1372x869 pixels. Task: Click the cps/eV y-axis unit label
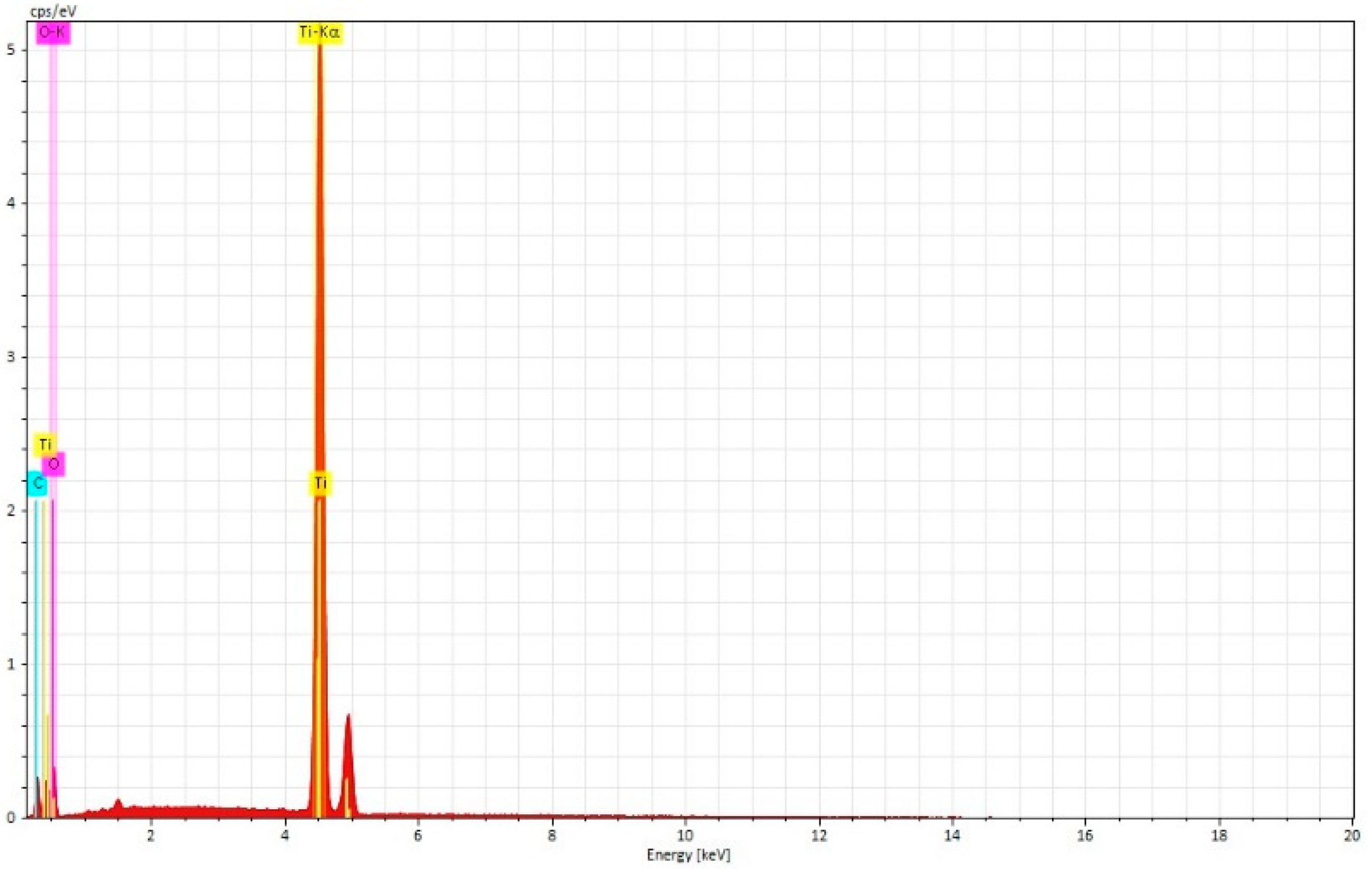[x=53, y=11]
